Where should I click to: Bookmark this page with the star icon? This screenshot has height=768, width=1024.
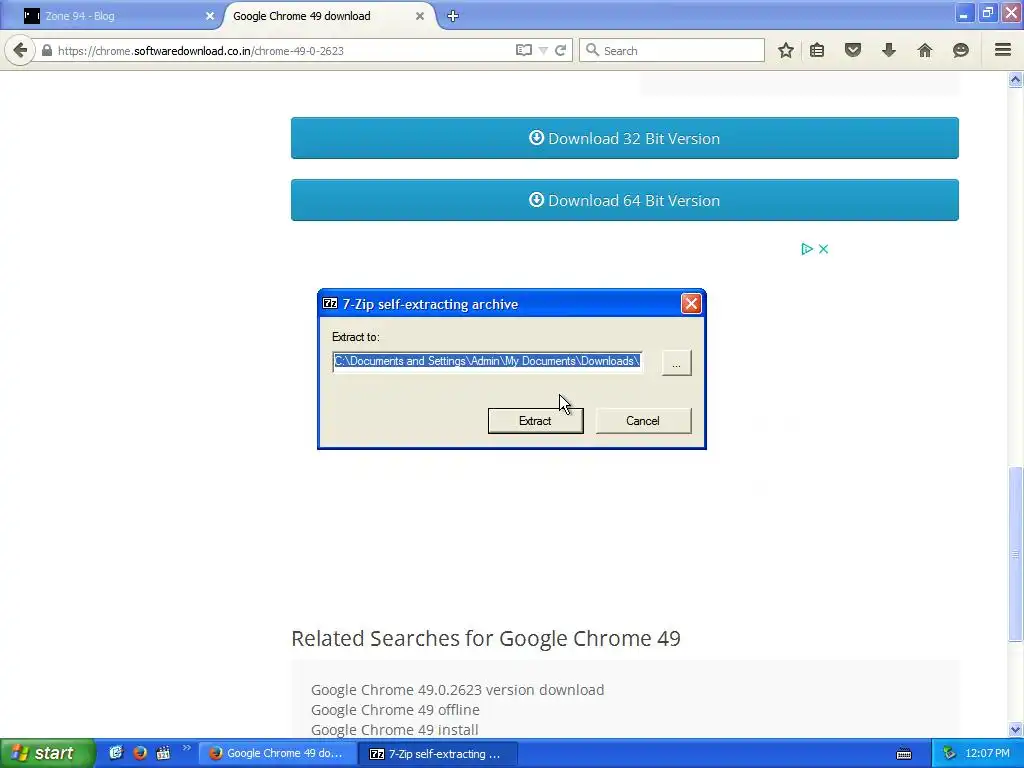(786, 50)
